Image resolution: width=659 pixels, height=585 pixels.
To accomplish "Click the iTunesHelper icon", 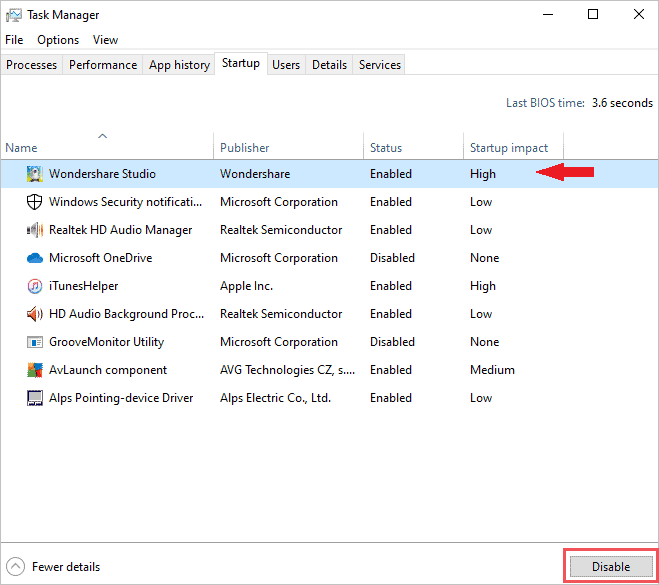I will 34,286.
